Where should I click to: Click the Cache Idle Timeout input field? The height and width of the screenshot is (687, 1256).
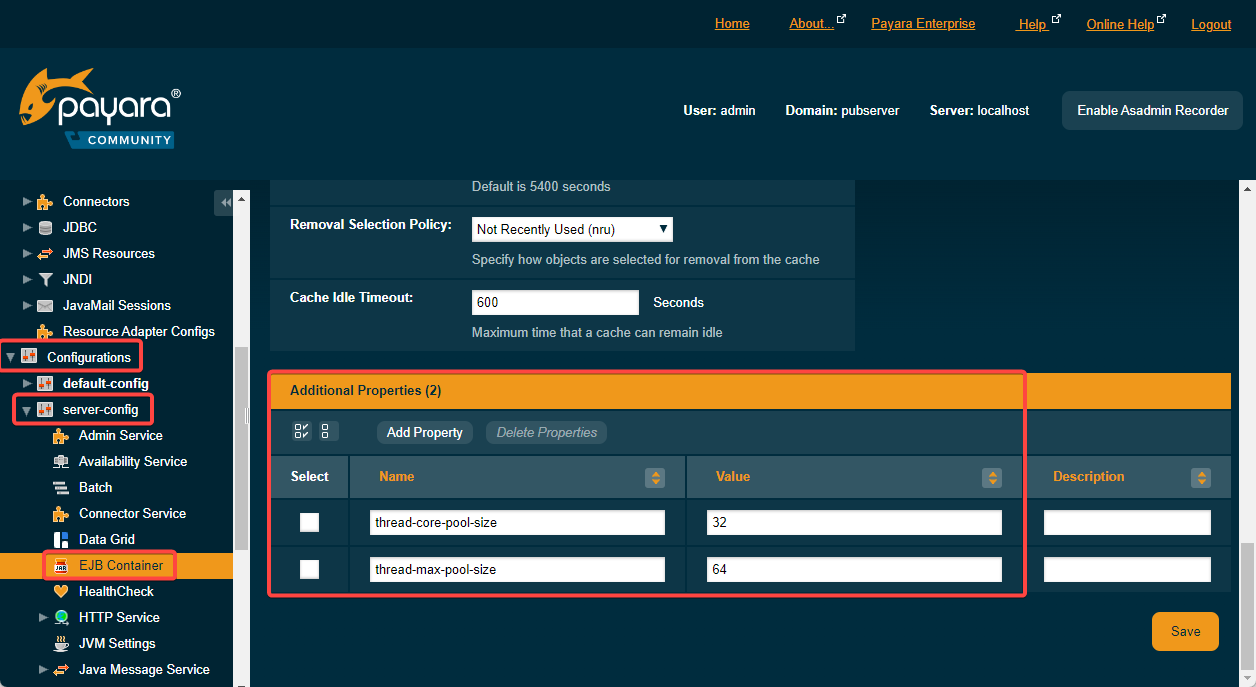coord(554,302)
